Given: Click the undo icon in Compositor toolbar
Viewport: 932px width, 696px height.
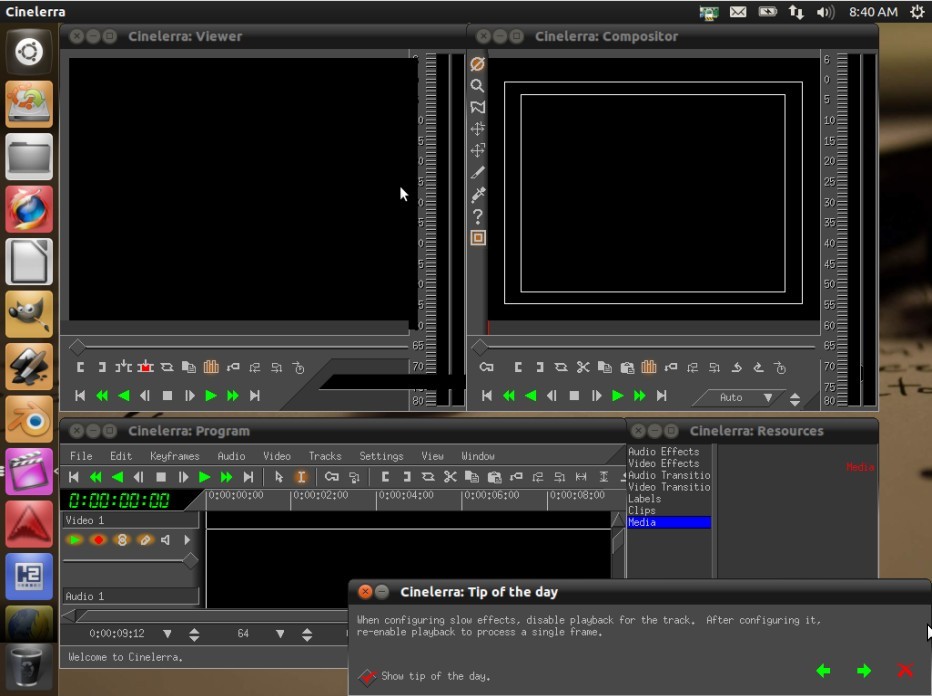Looking at the screenshot, I should [x=736, y=367].
